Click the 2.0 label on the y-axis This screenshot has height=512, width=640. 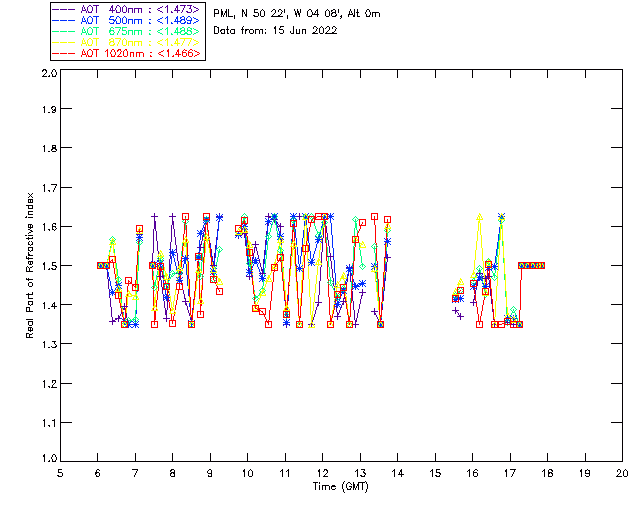[48, 74]
